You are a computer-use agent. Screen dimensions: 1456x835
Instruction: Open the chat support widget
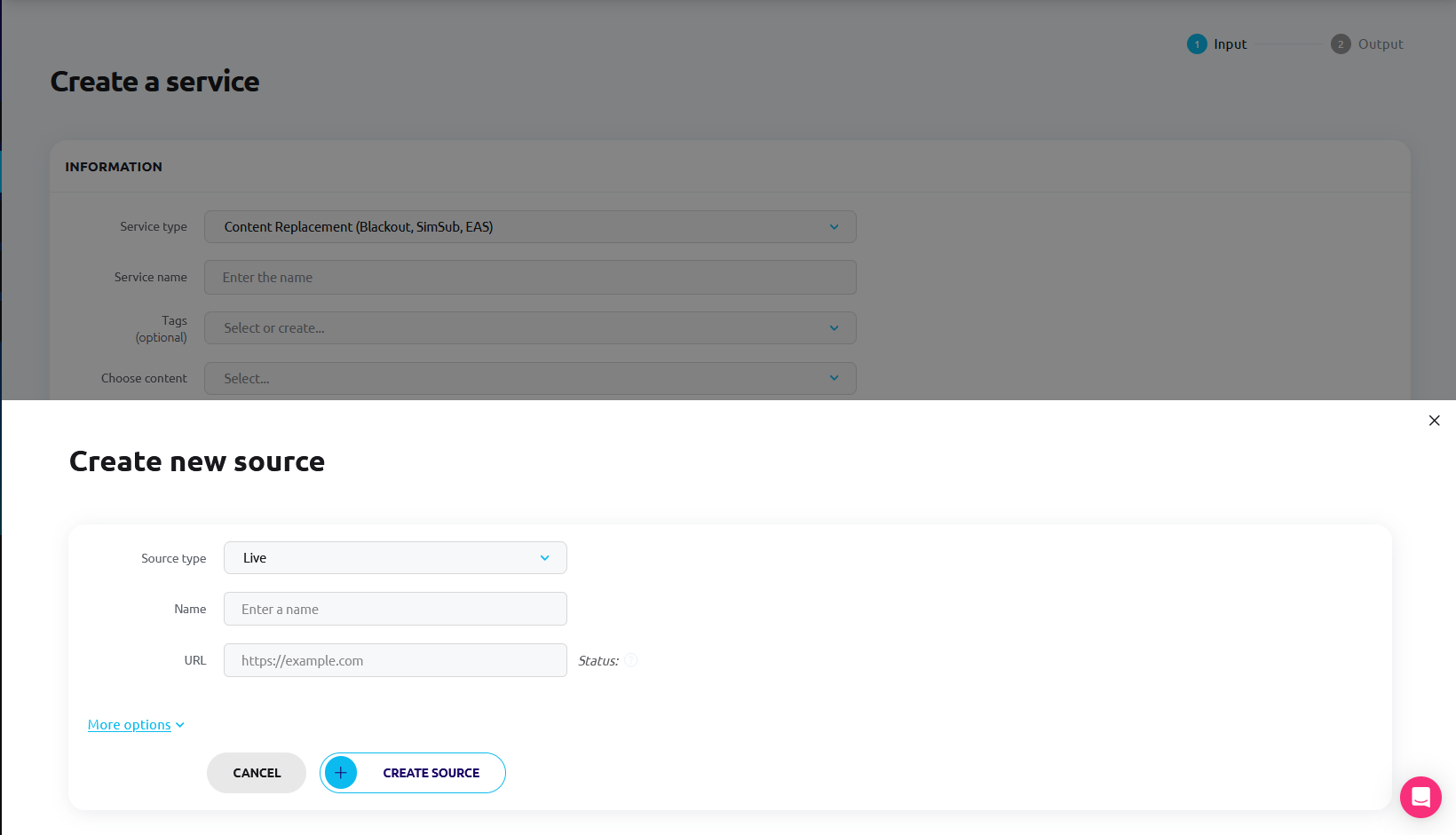pyautogui.click(x=1420, y=797)
